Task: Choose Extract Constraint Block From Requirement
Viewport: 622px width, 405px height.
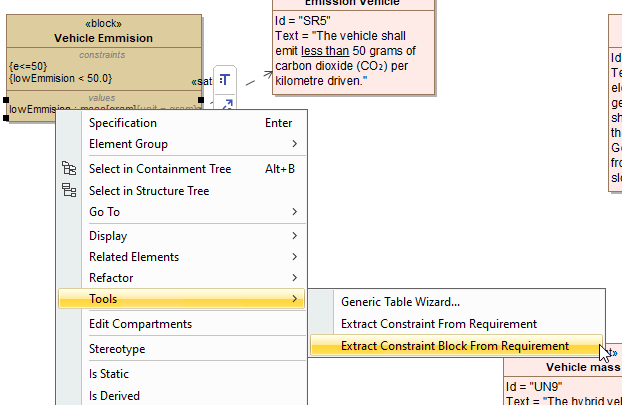Action: point(454,346)
